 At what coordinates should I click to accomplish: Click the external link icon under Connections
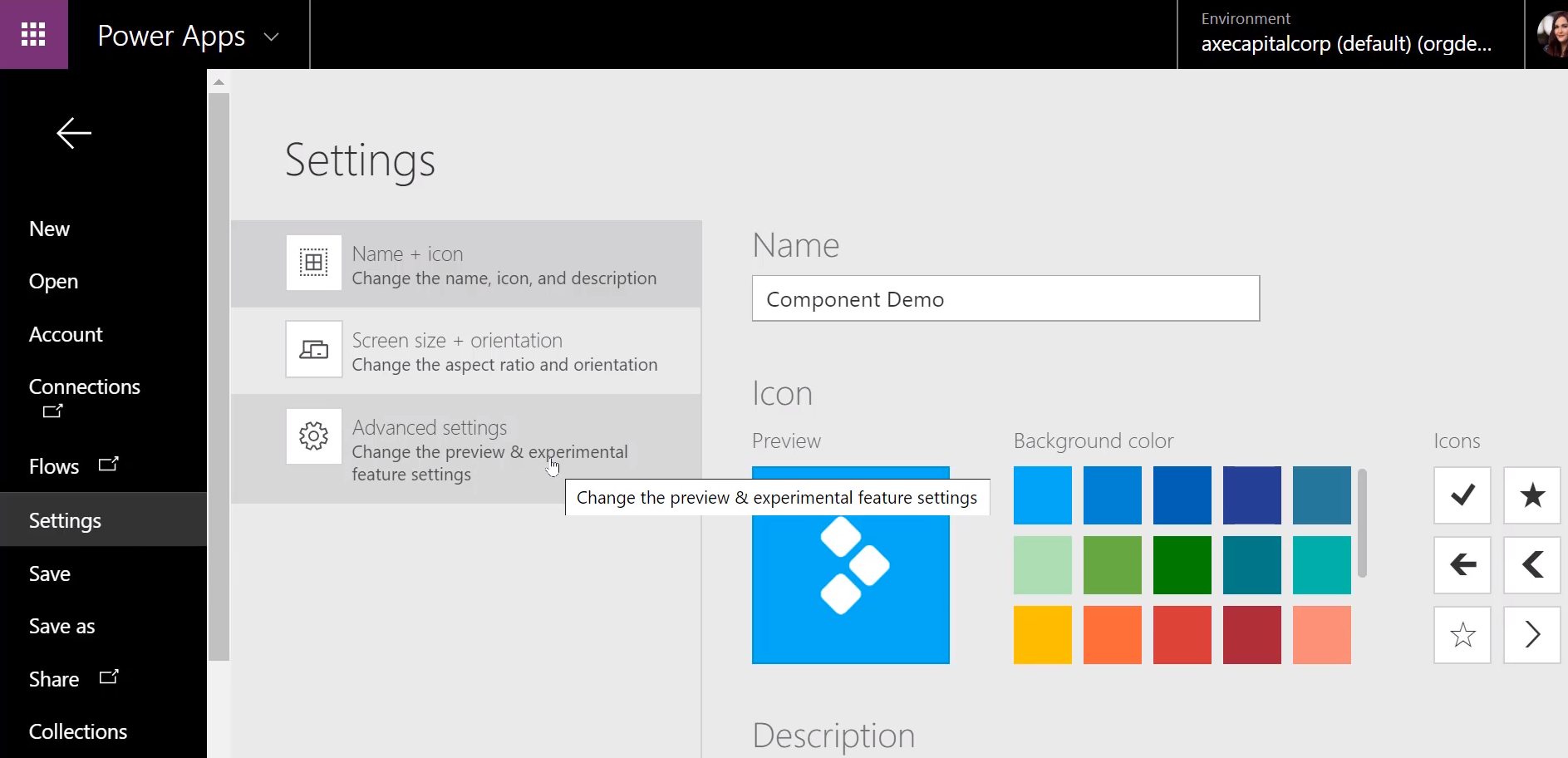coord(52,411)
